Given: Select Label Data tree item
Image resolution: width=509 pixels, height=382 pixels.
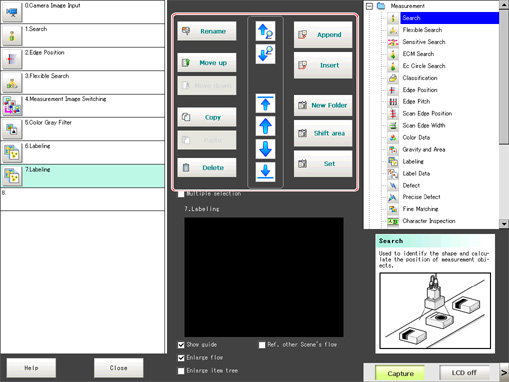Looking at the screenshot, I should point(416,174).
